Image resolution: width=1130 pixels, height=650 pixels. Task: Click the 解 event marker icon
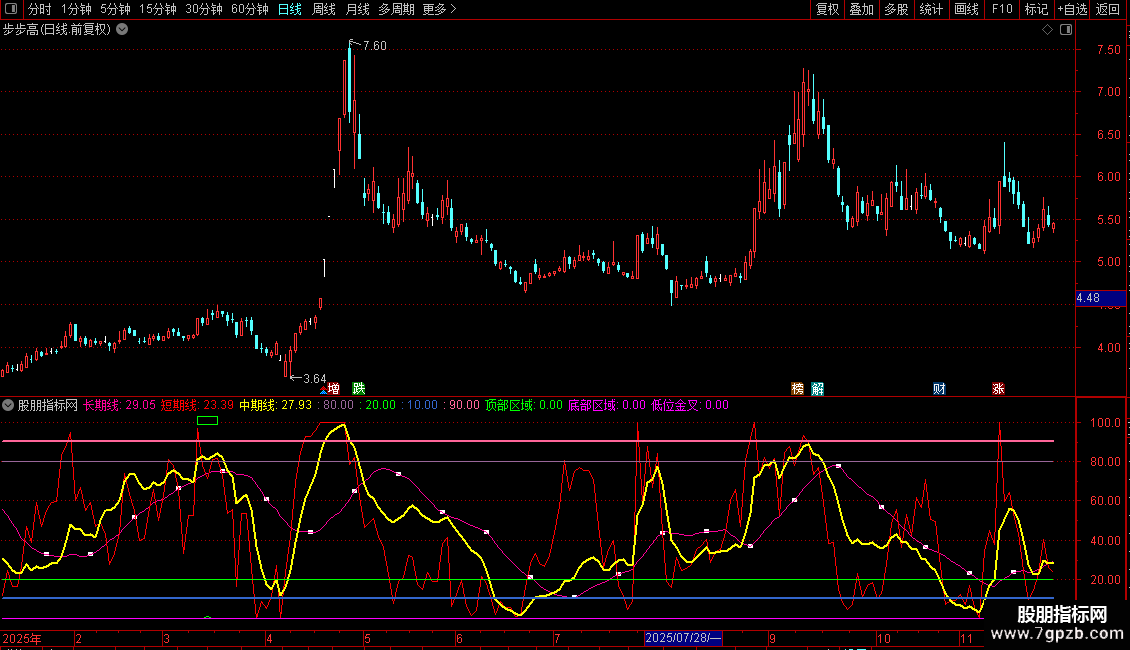pos(818,388)
